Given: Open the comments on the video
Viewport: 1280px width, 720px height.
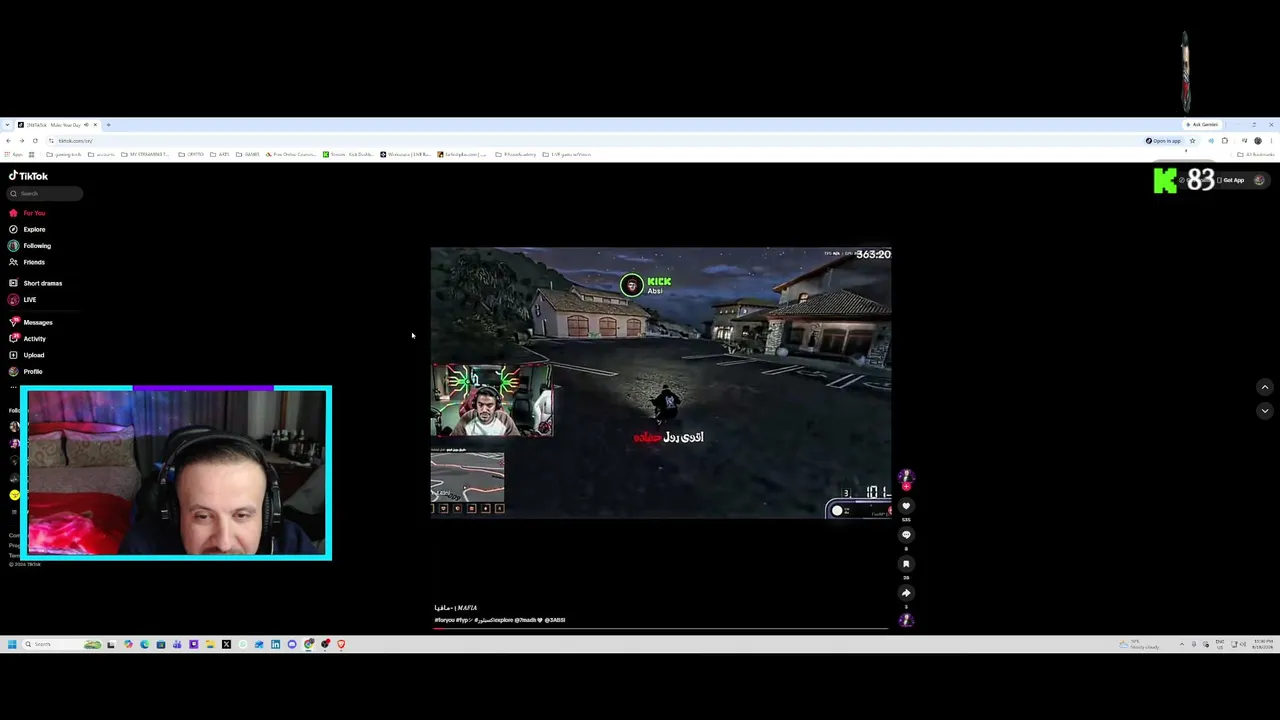Looking at the screenshot, I should point(906,535).
